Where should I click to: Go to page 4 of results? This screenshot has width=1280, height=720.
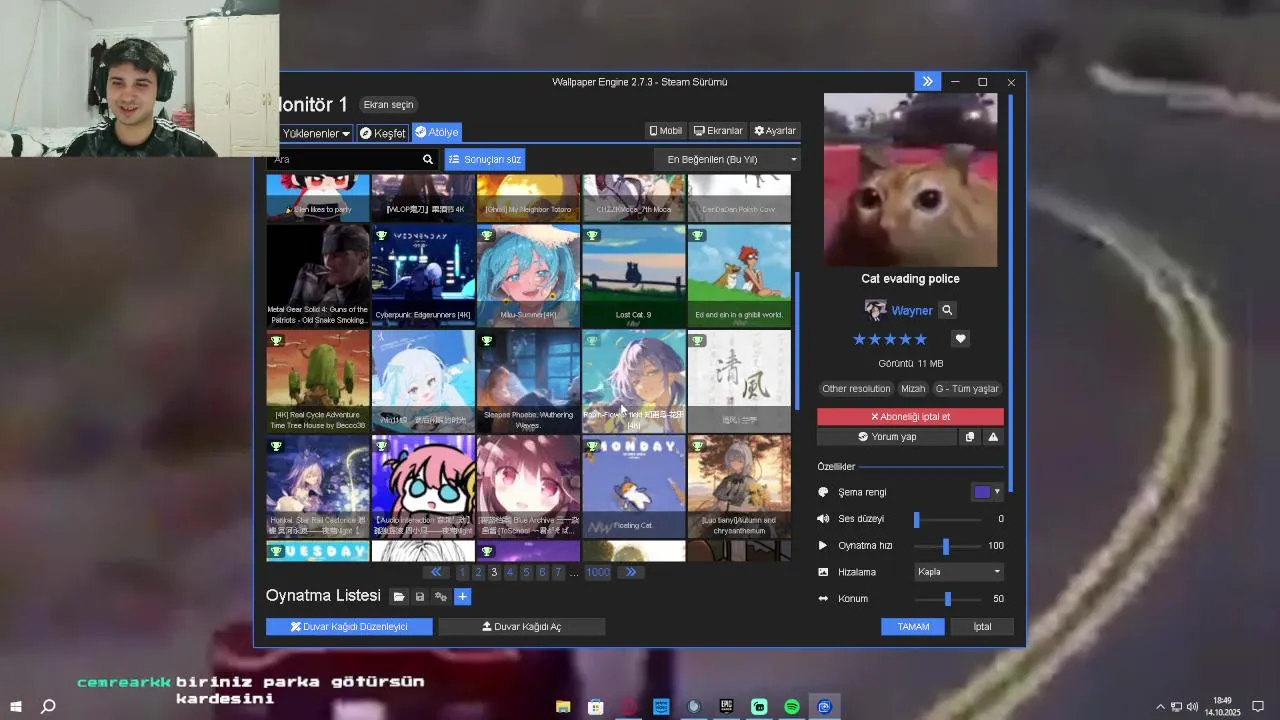click(x=510, y=572)
